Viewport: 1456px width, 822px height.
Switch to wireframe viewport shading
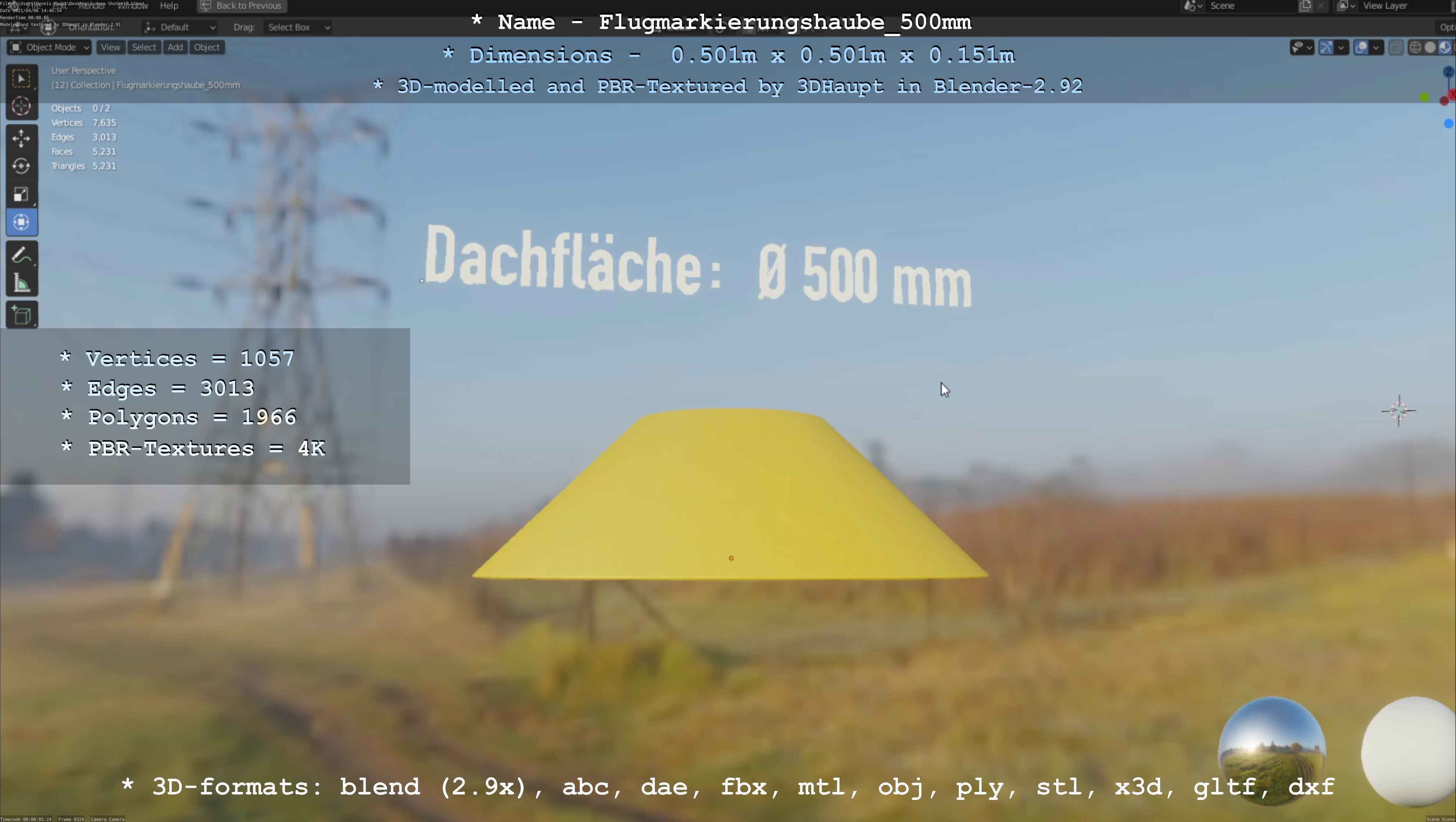1415,47
